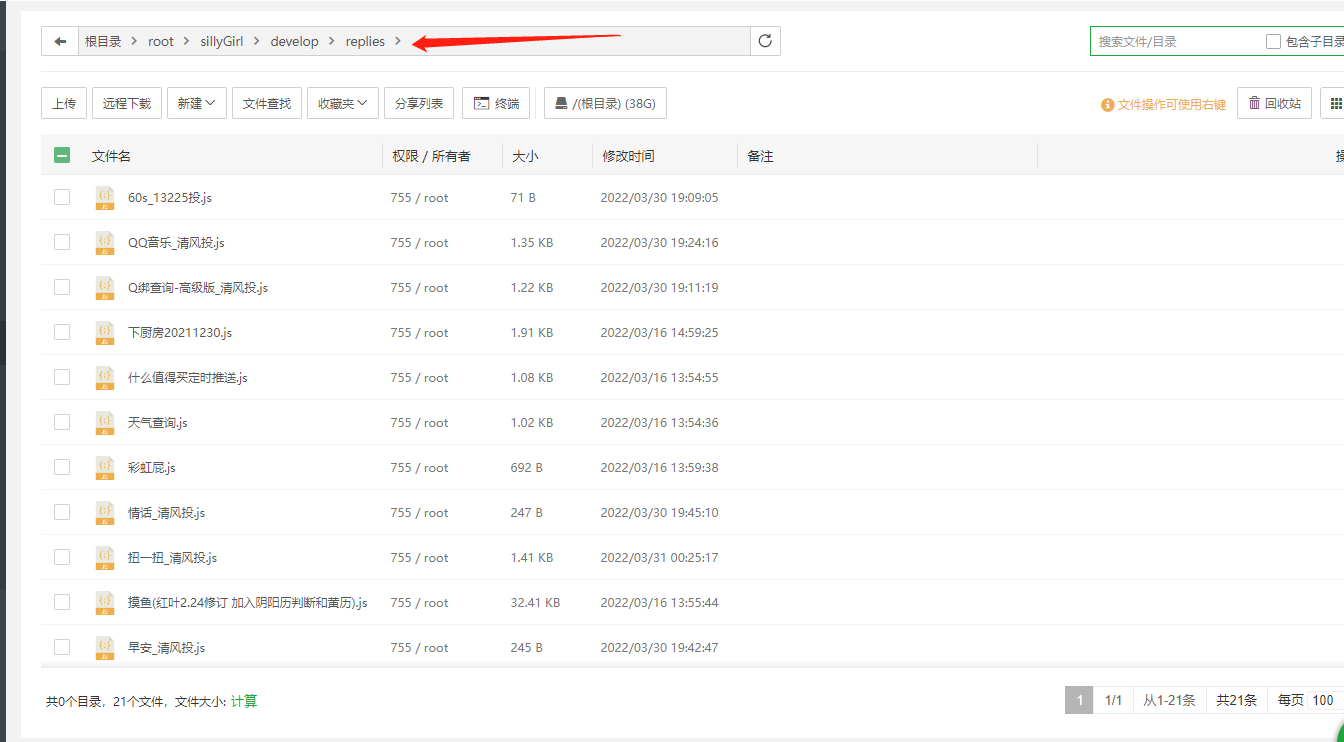Click the 文件查找 button
This screenshot has width=1344, height=742.
pyautogui.click(x=266, y=103)
